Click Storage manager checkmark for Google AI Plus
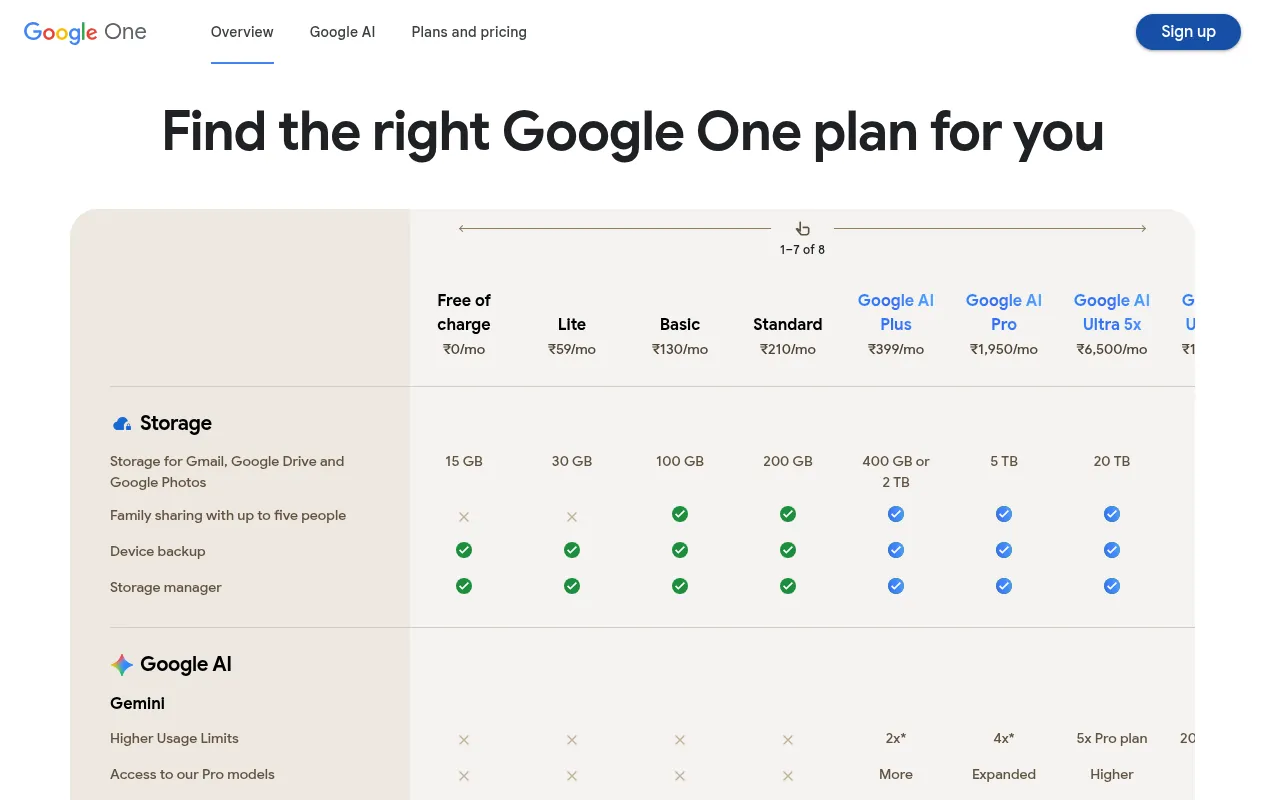 [896, 586]
